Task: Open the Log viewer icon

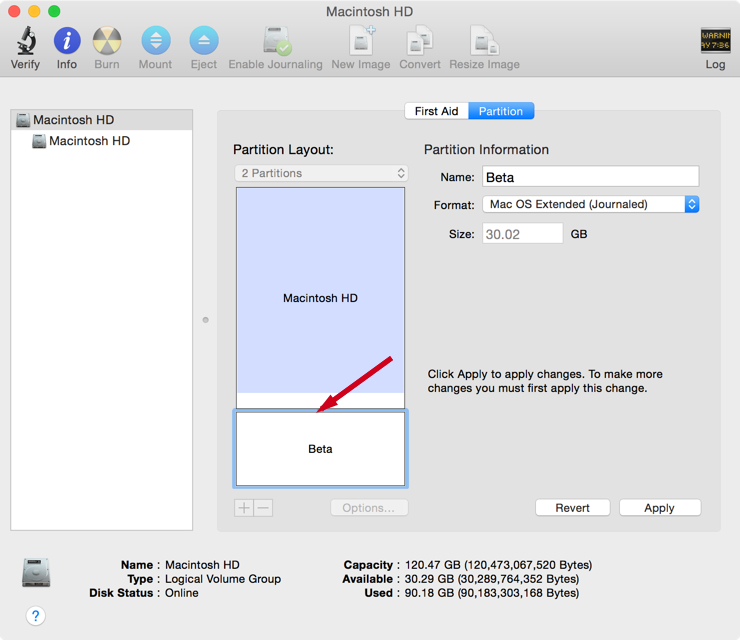Action: (715, 41)
